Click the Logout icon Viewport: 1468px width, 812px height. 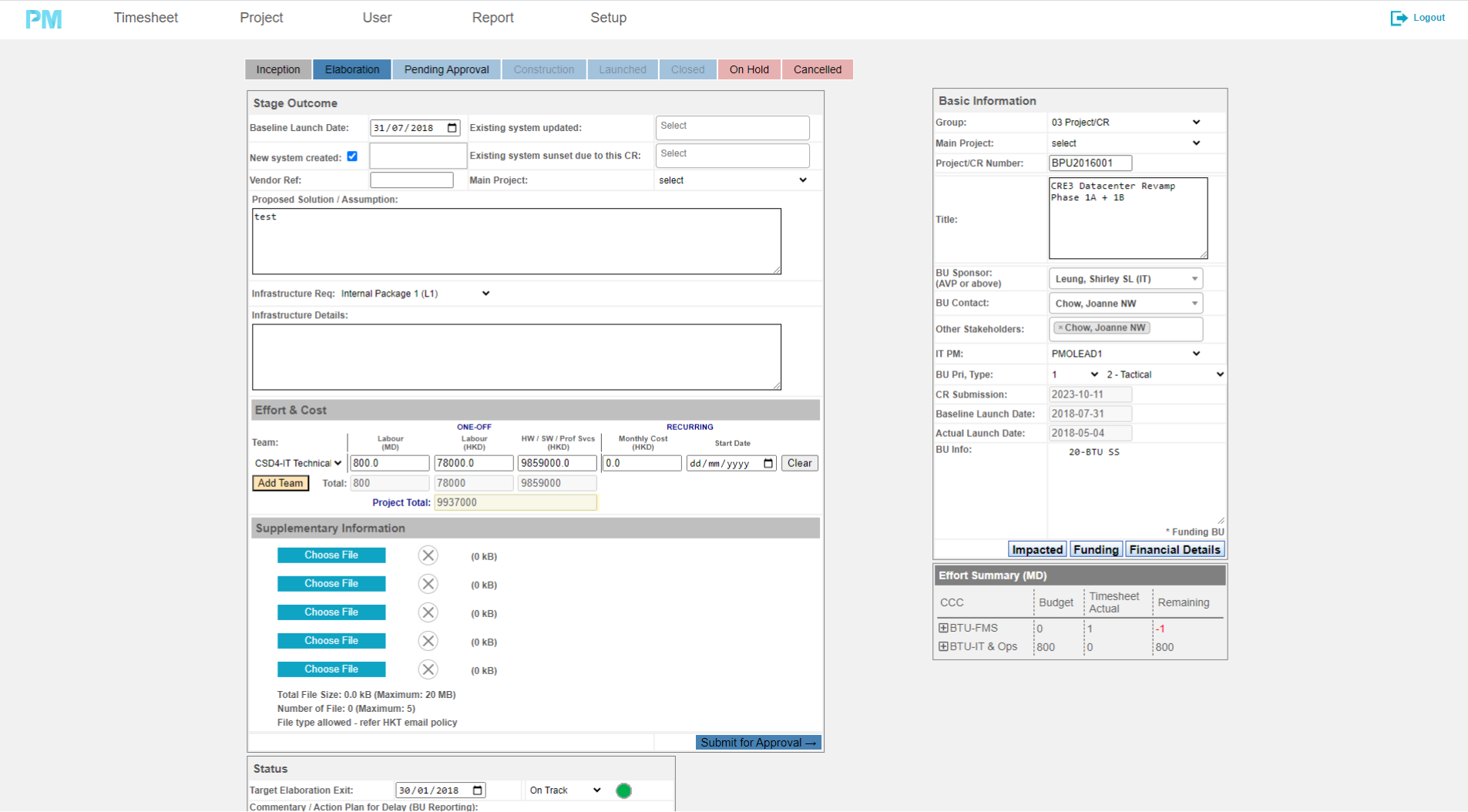click(1398, 18)
